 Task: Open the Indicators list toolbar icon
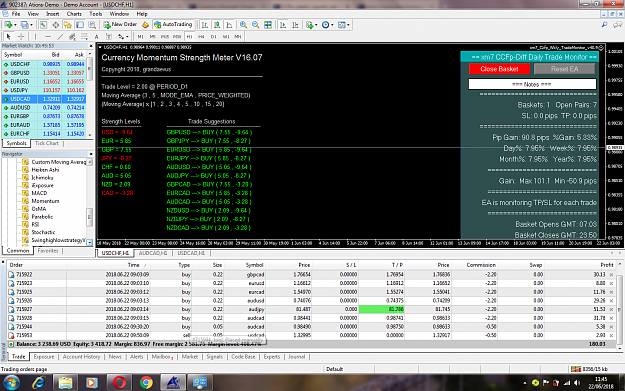coord(309,25)
